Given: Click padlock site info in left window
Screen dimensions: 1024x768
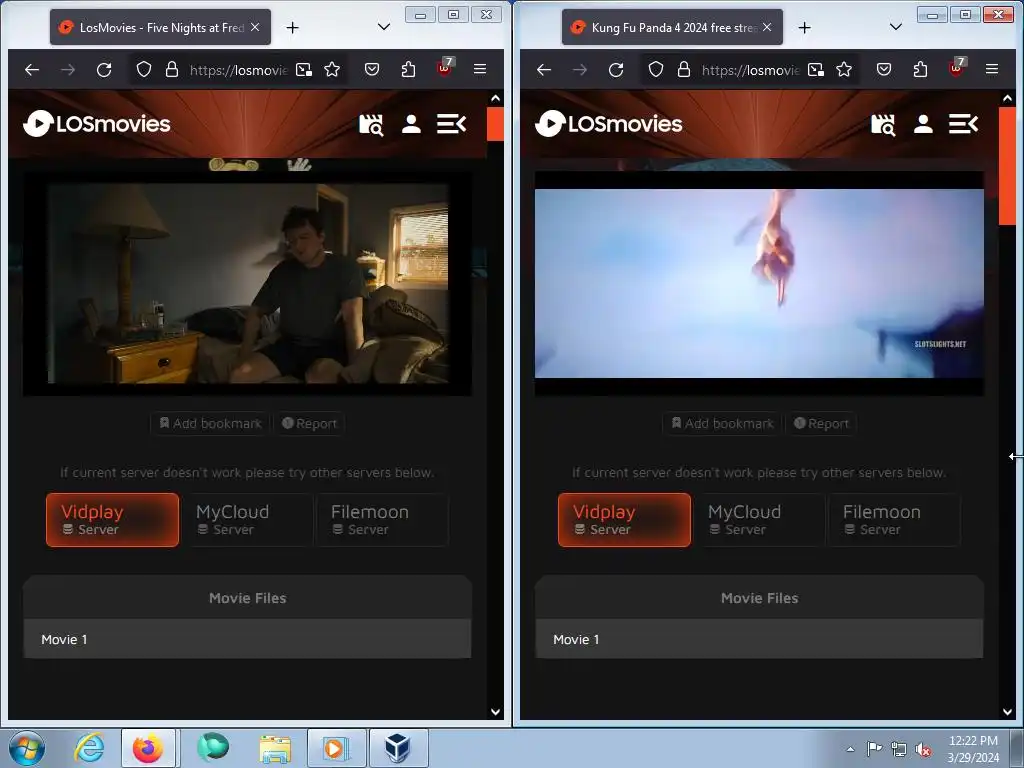Looking at the screenshot, I should point(172,69).
